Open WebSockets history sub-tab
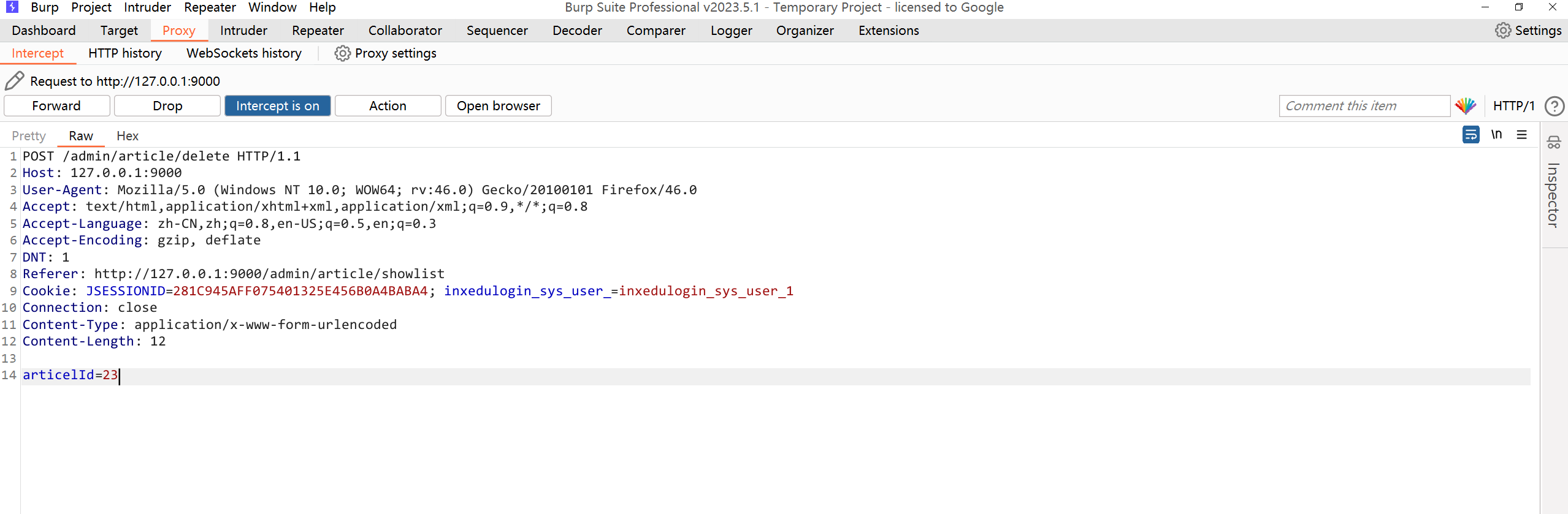 tap(244, 53)
